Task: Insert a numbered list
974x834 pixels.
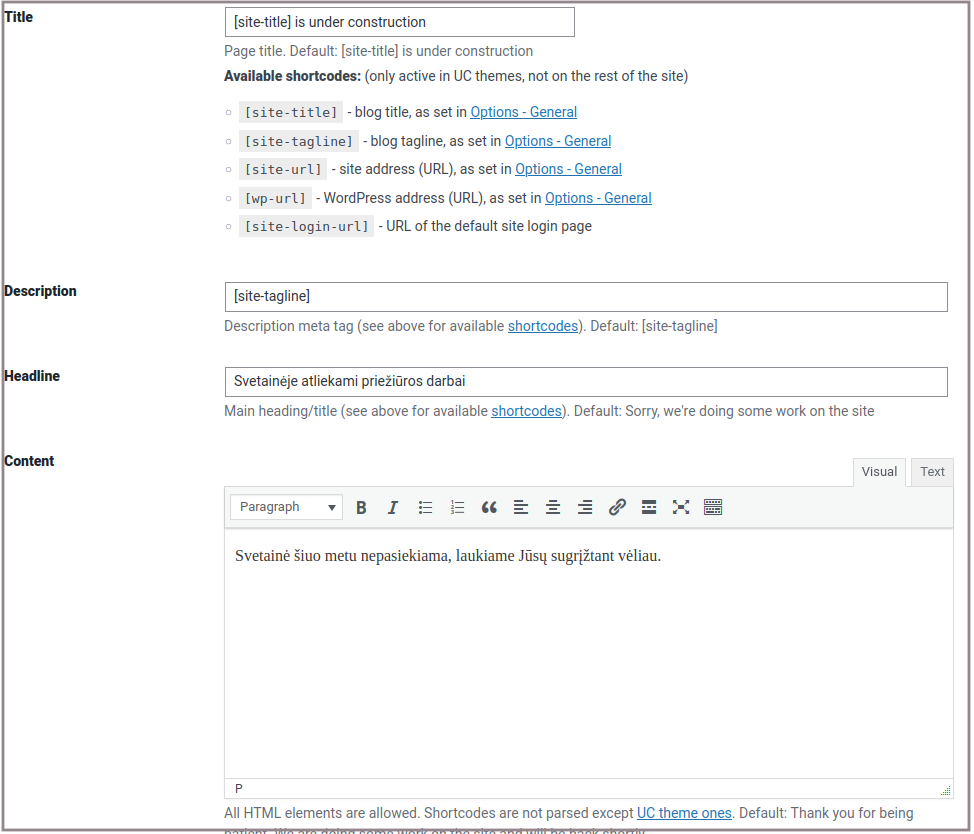Action: [457, 508]
